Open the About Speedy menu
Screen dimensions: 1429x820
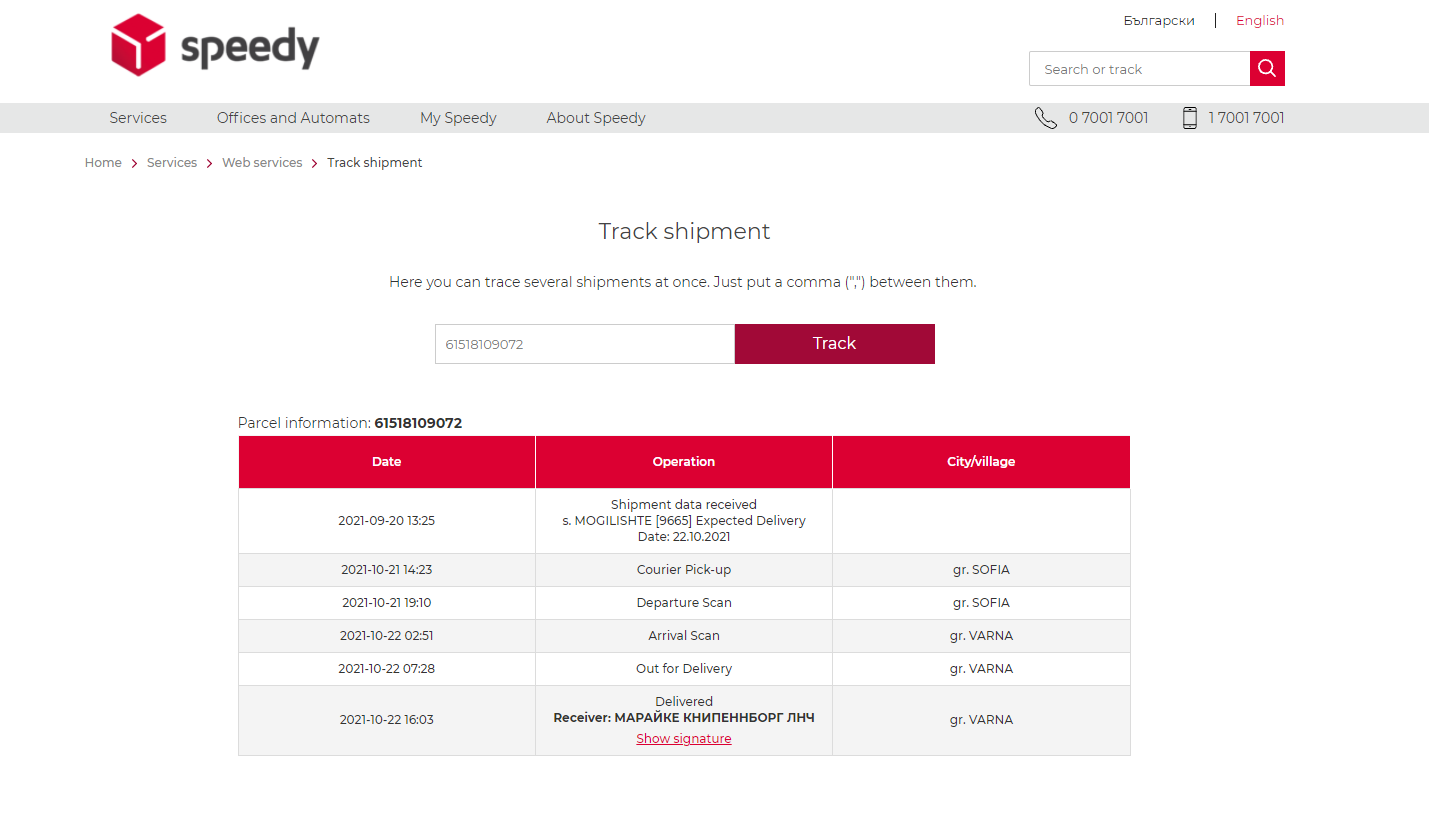click(596, 118)
